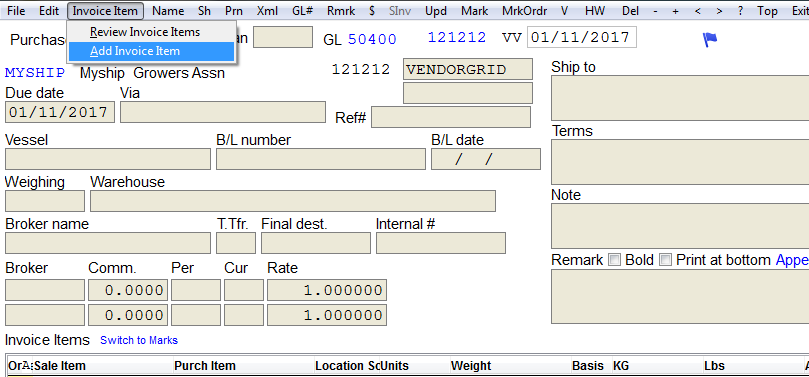Click the Mark menu item
Screen dimensions: 809x377
pyautogui.click(x=475, y=11)
